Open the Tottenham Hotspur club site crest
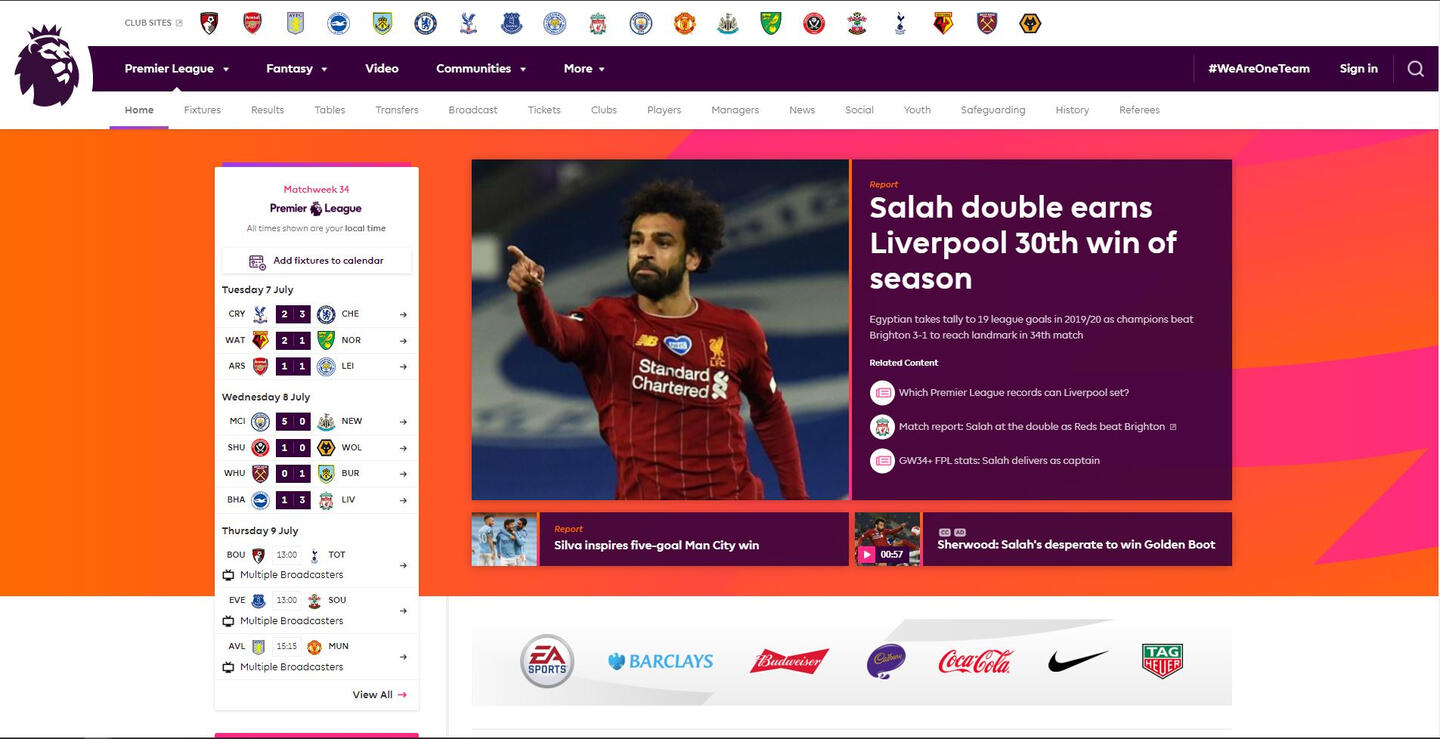 tap(900, 23)
